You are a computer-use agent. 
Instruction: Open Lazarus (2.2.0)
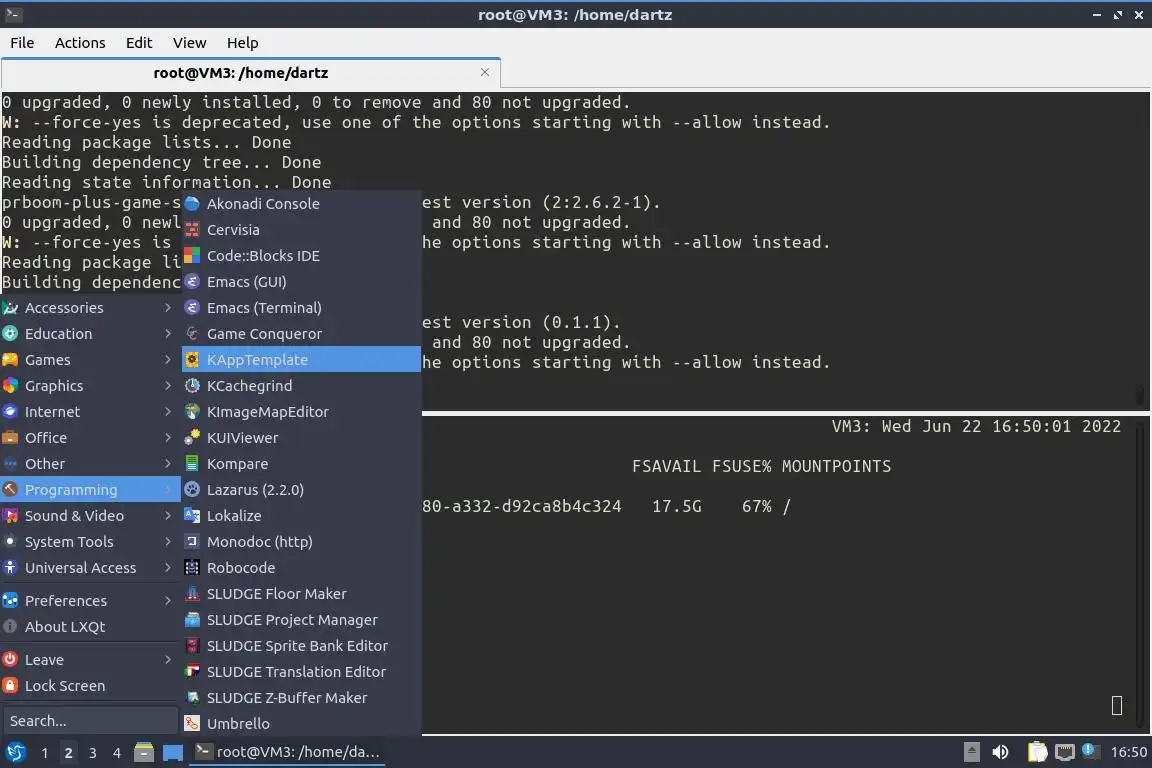(x=301, y=489)
